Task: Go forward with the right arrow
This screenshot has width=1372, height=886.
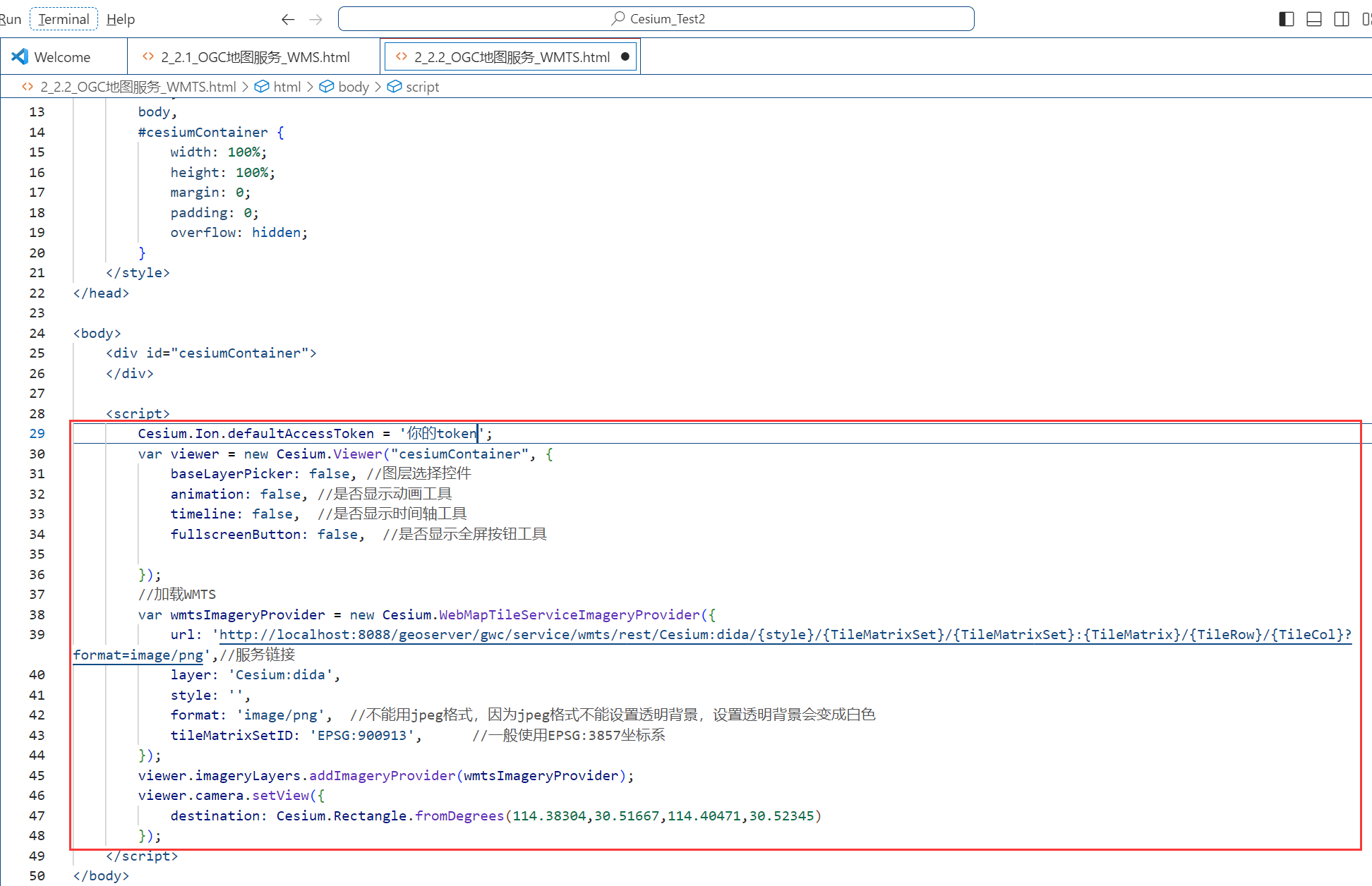Action: [315, 19]
